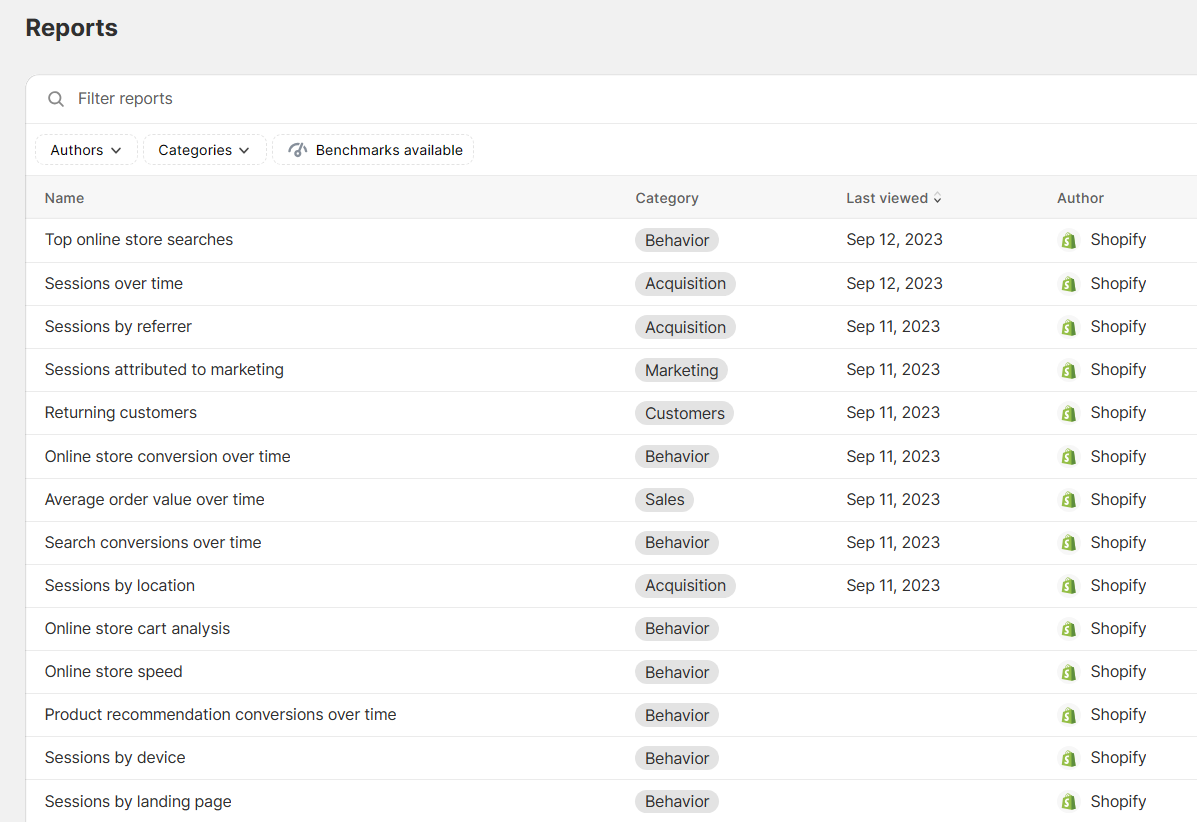The image size is (1197, 822).
Task: Click Sep 11, 2023 for Sessions by location
Action: (892, 585)
